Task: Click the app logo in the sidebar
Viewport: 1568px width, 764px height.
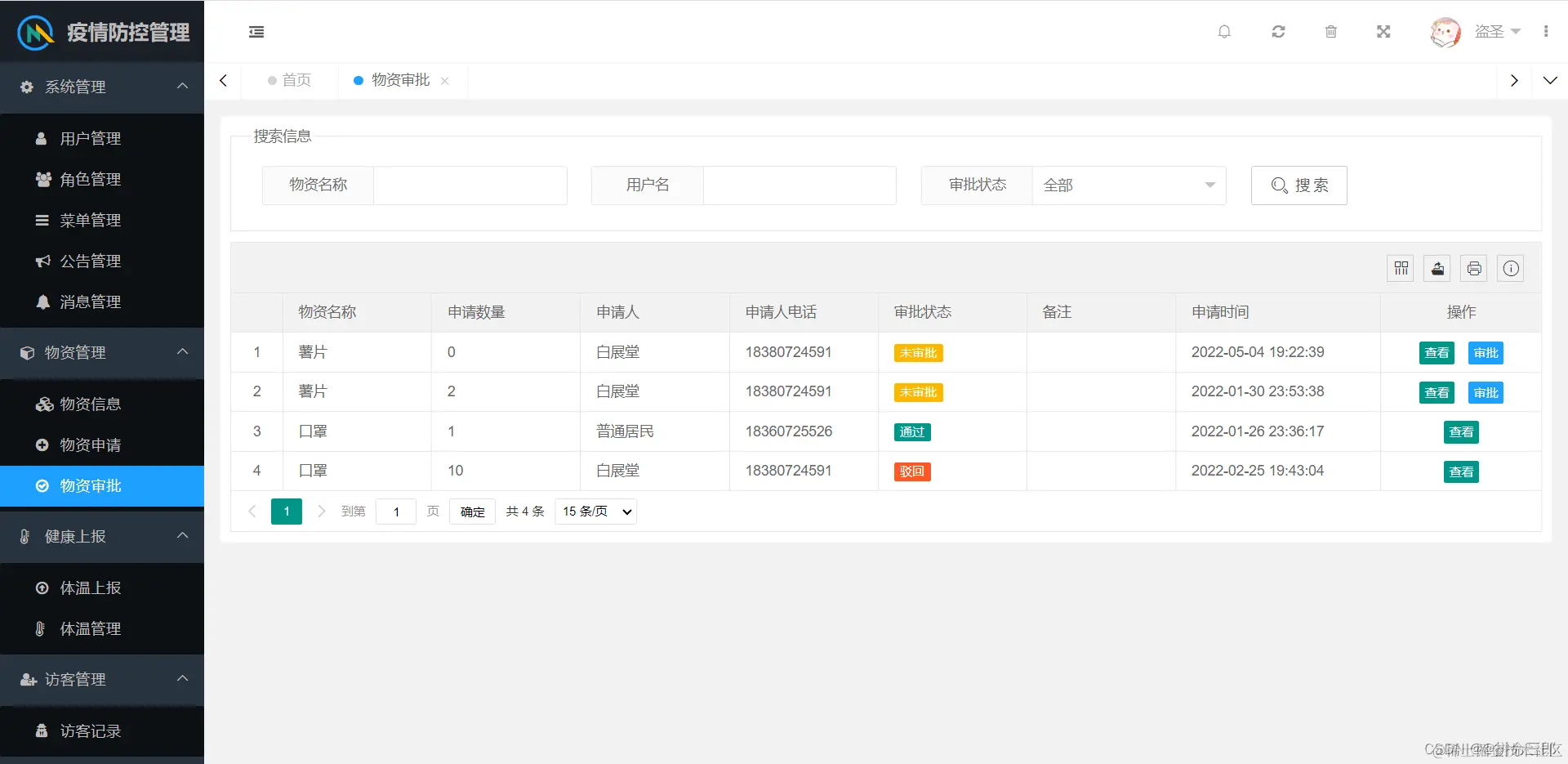Action: (x=35, y=33)
